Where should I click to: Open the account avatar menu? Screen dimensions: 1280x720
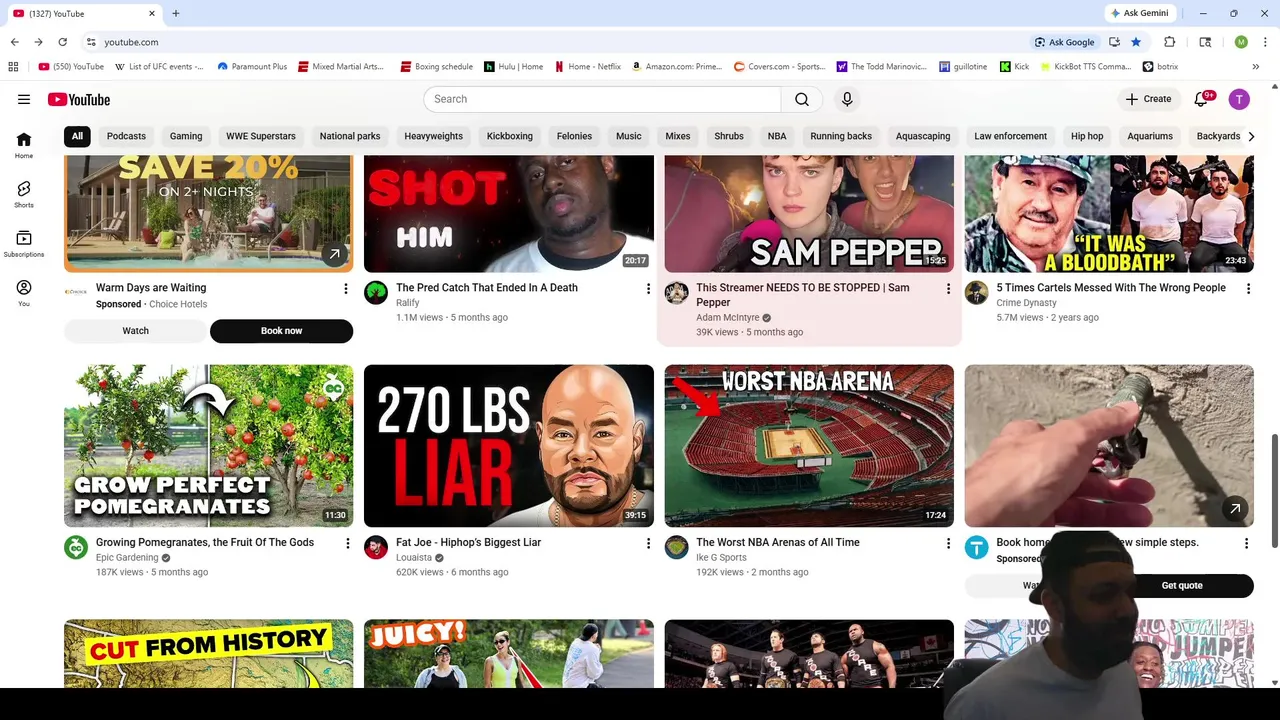(x=1239, y=99)
